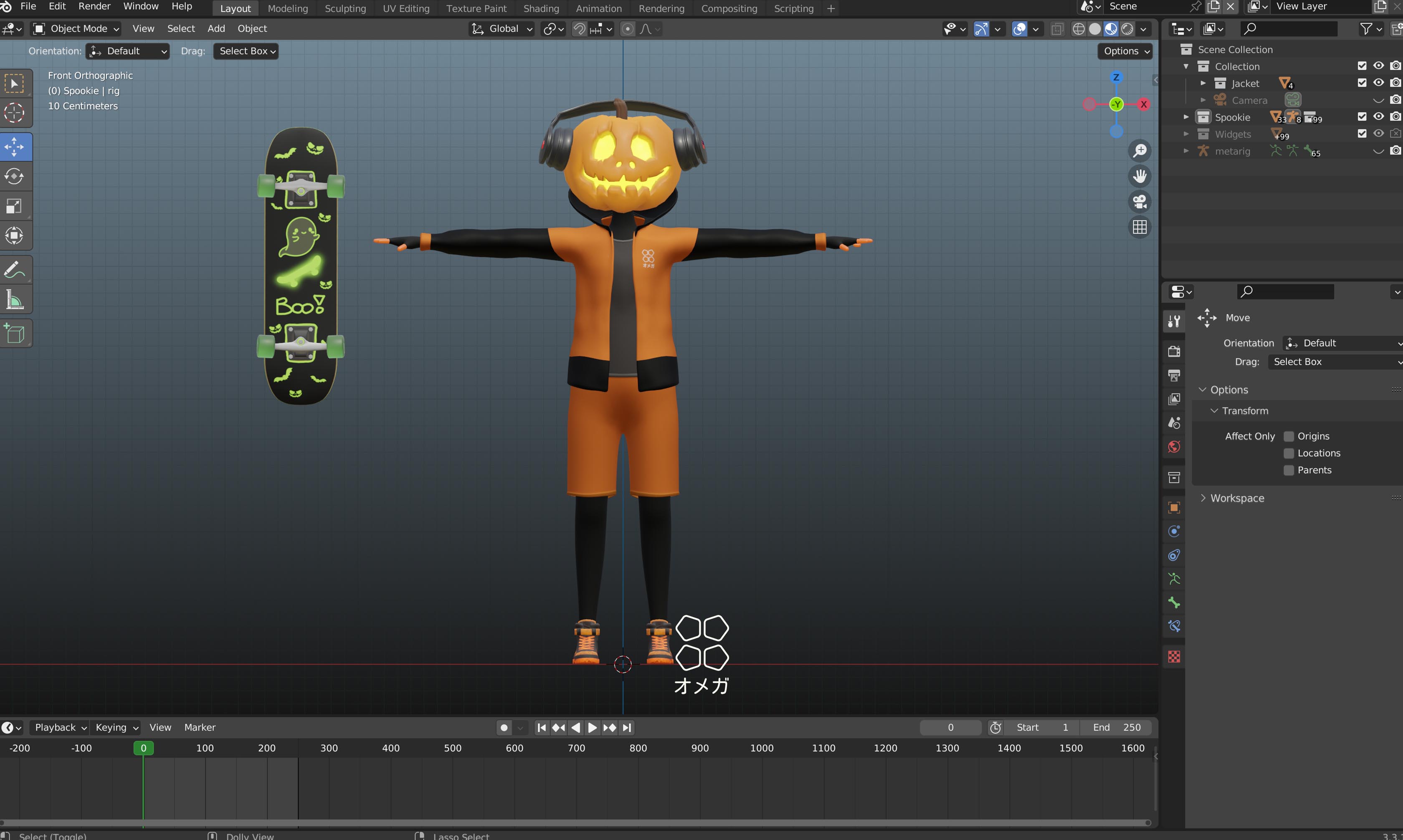This screenshot has height=840, width=1403.
Task: Open the View Layer properties tab
Action: (1174, 399)
